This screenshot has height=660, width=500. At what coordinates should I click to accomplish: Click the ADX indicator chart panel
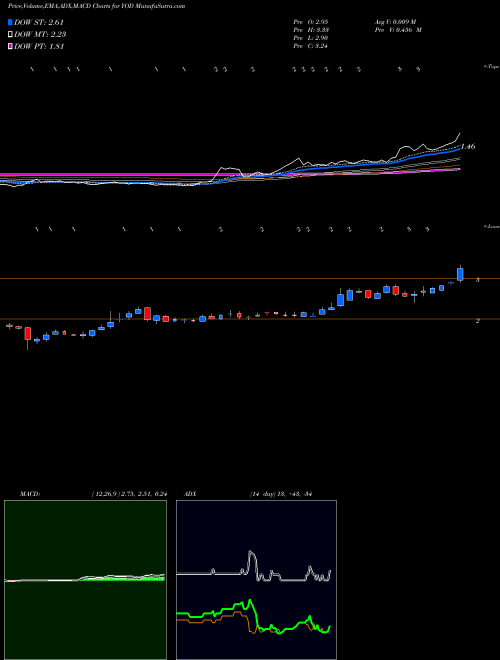[x=256, y=580]
